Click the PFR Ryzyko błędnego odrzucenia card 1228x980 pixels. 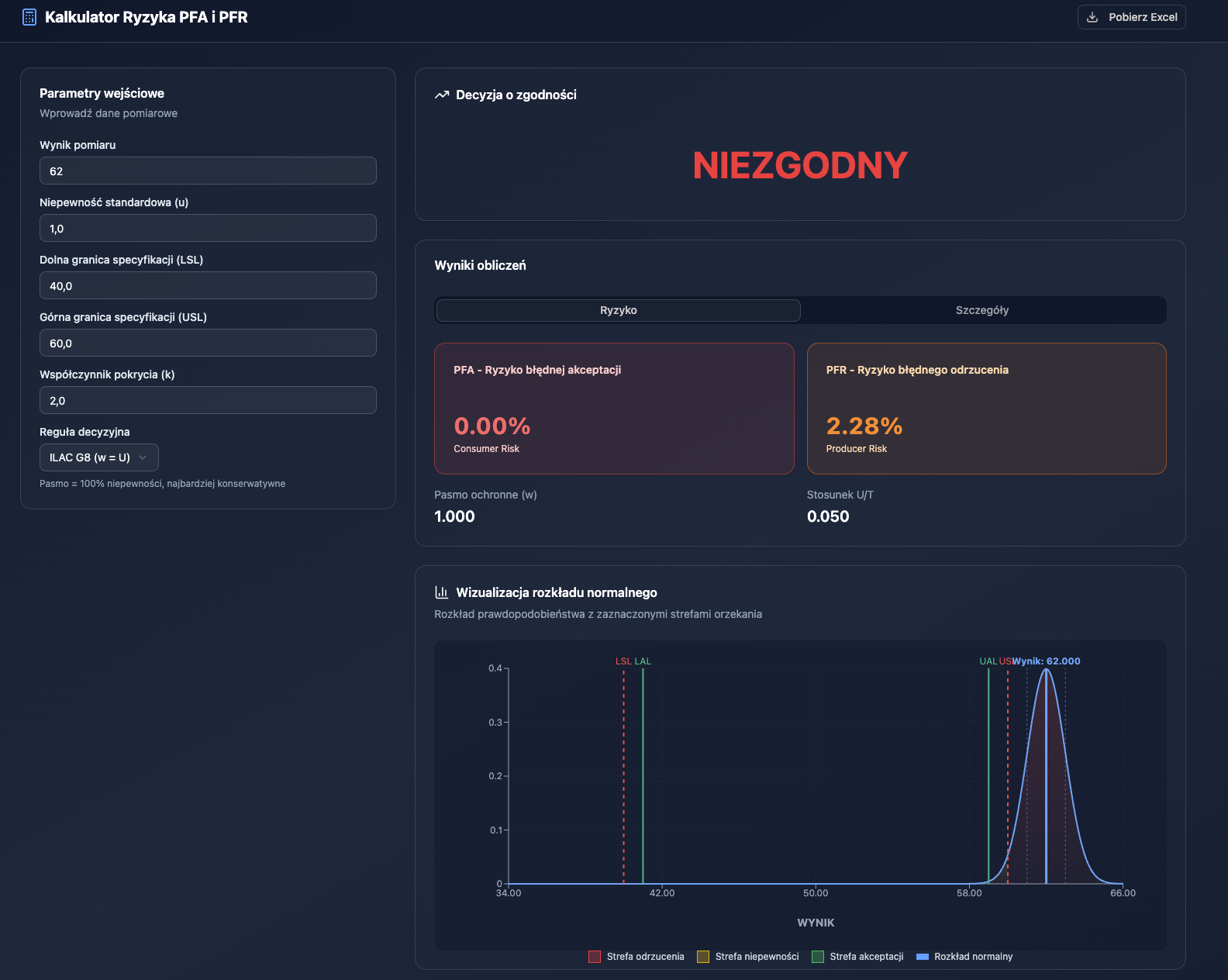click(986, 409)
